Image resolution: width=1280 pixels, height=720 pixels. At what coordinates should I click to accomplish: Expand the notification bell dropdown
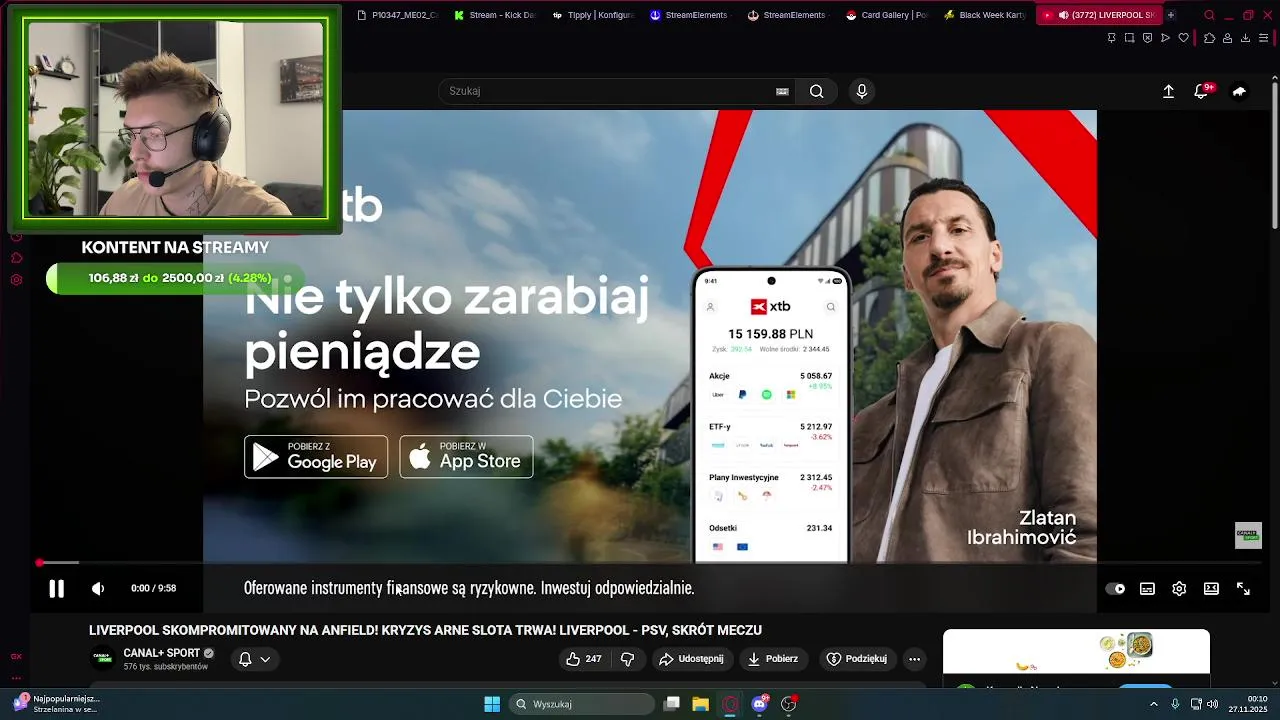pyautogui.click(x=254, y=659)
